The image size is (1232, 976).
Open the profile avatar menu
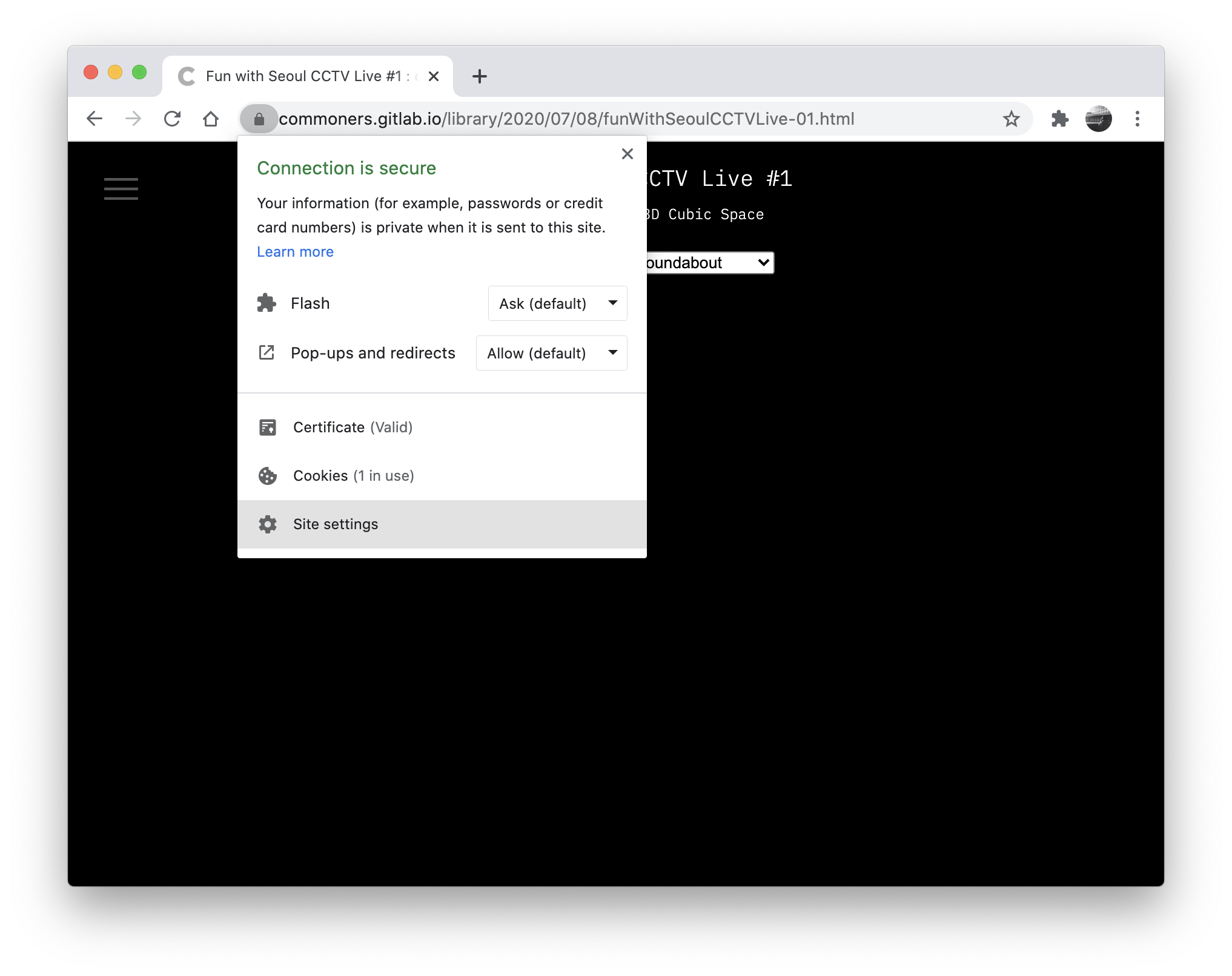(x=1098, y=119)
